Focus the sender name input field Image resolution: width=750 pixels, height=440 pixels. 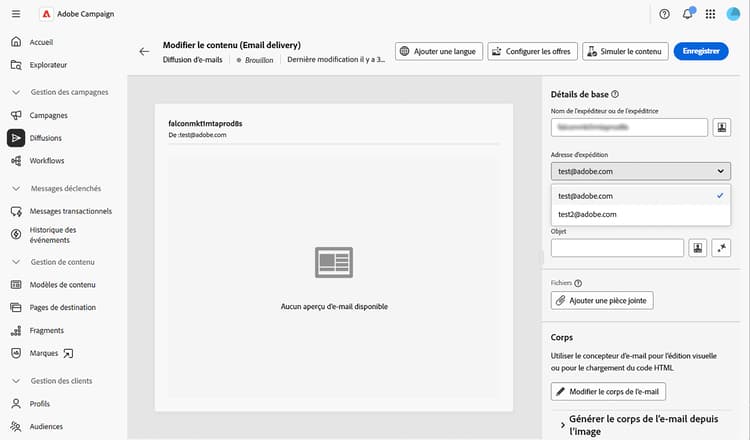point(629,127)
